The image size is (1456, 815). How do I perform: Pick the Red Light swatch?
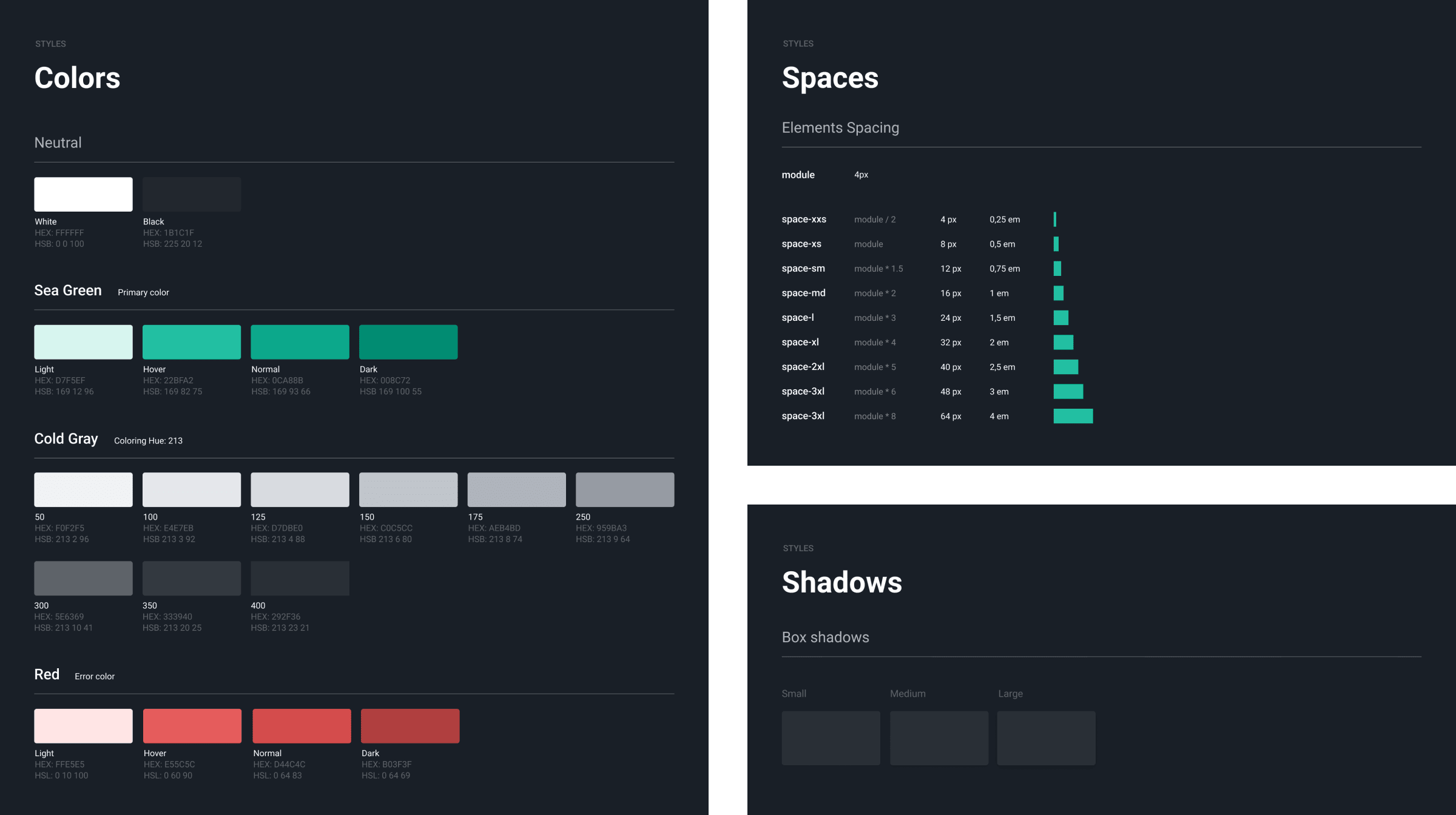click(x=83, y=726)
